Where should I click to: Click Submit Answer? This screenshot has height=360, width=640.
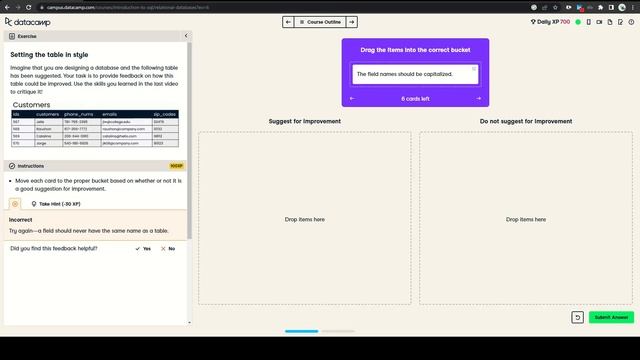[611, 317]
